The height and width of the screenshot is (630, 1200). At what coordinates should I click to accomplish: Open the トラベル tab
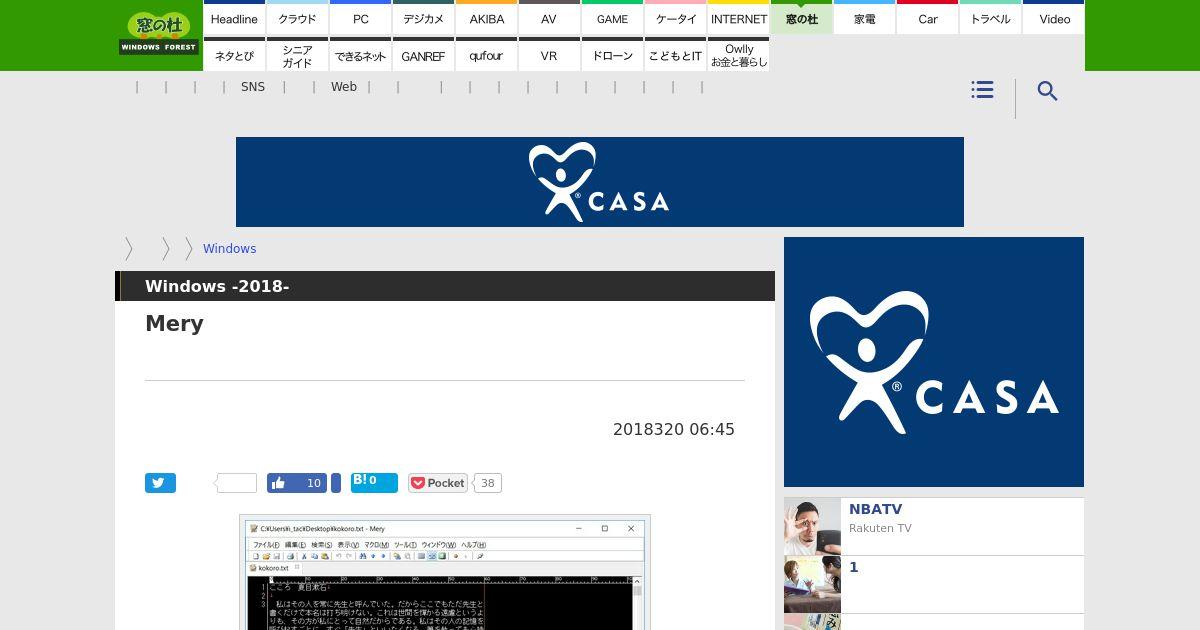tap(990, 18)
